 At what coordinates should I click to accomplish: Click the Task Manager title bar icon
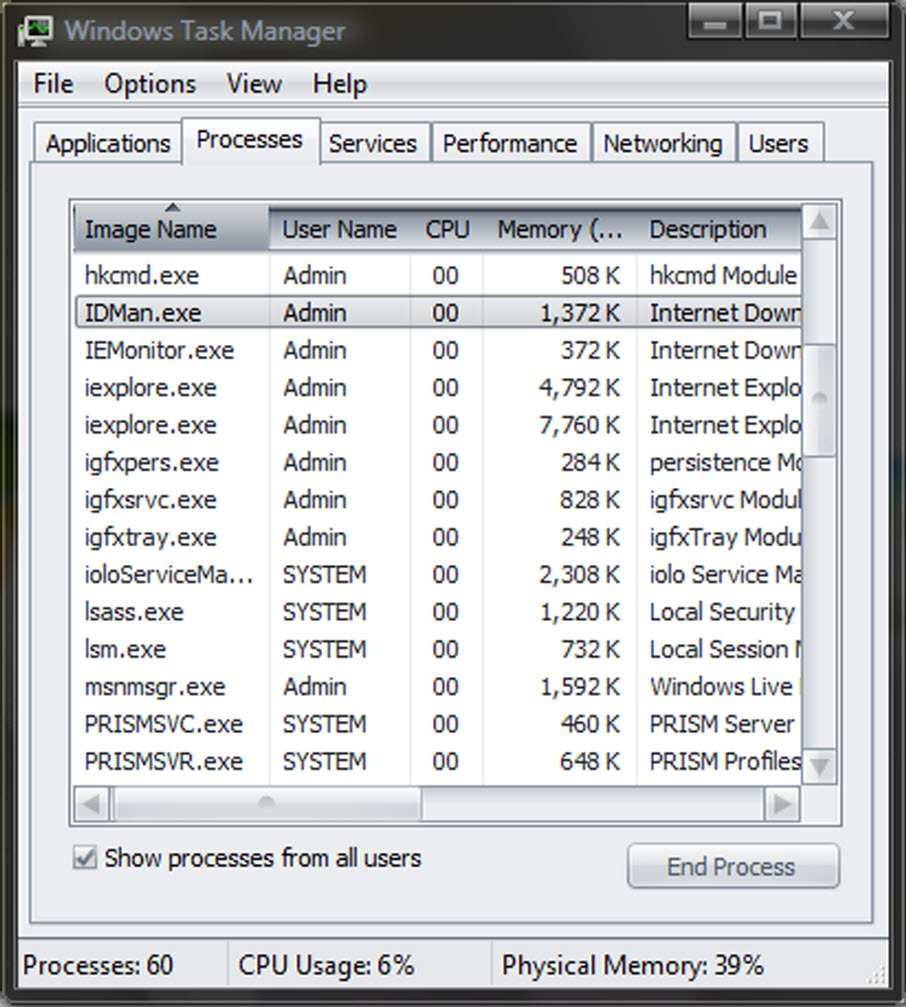point(35,30)
